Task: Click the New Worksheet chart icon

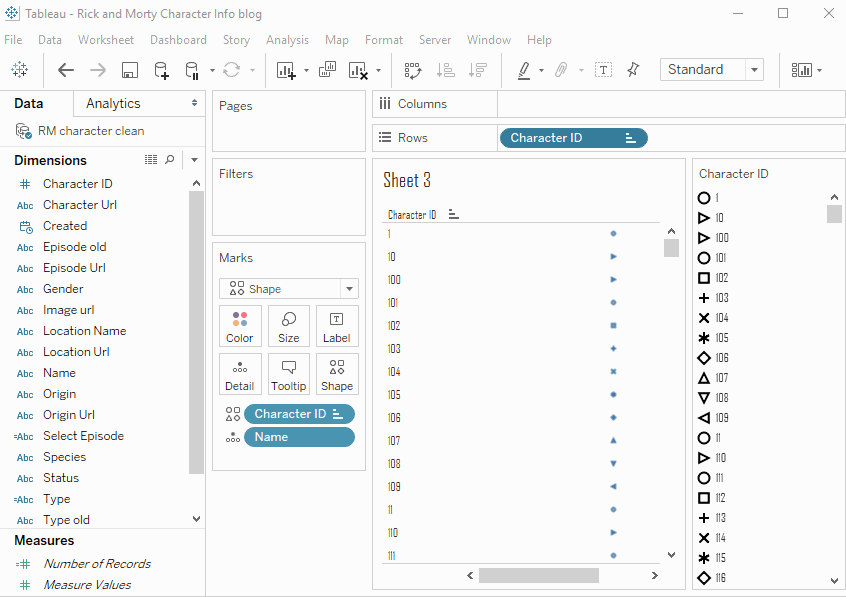Action: click(286, 70)
